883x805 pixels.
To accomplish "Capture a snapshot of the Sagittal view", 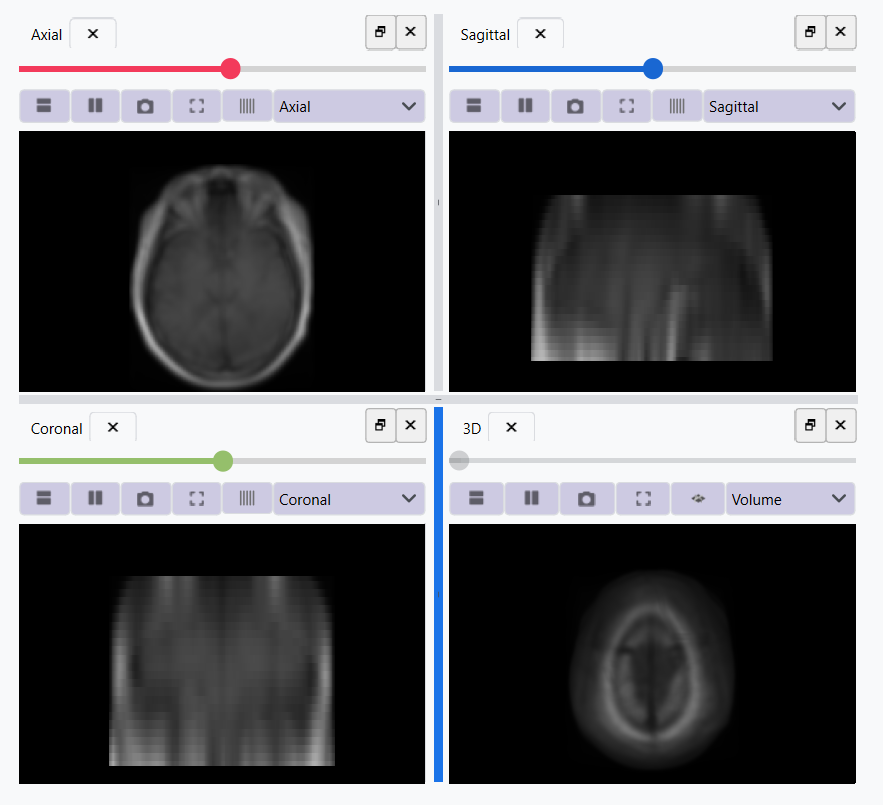I will (x=575, y=106).
